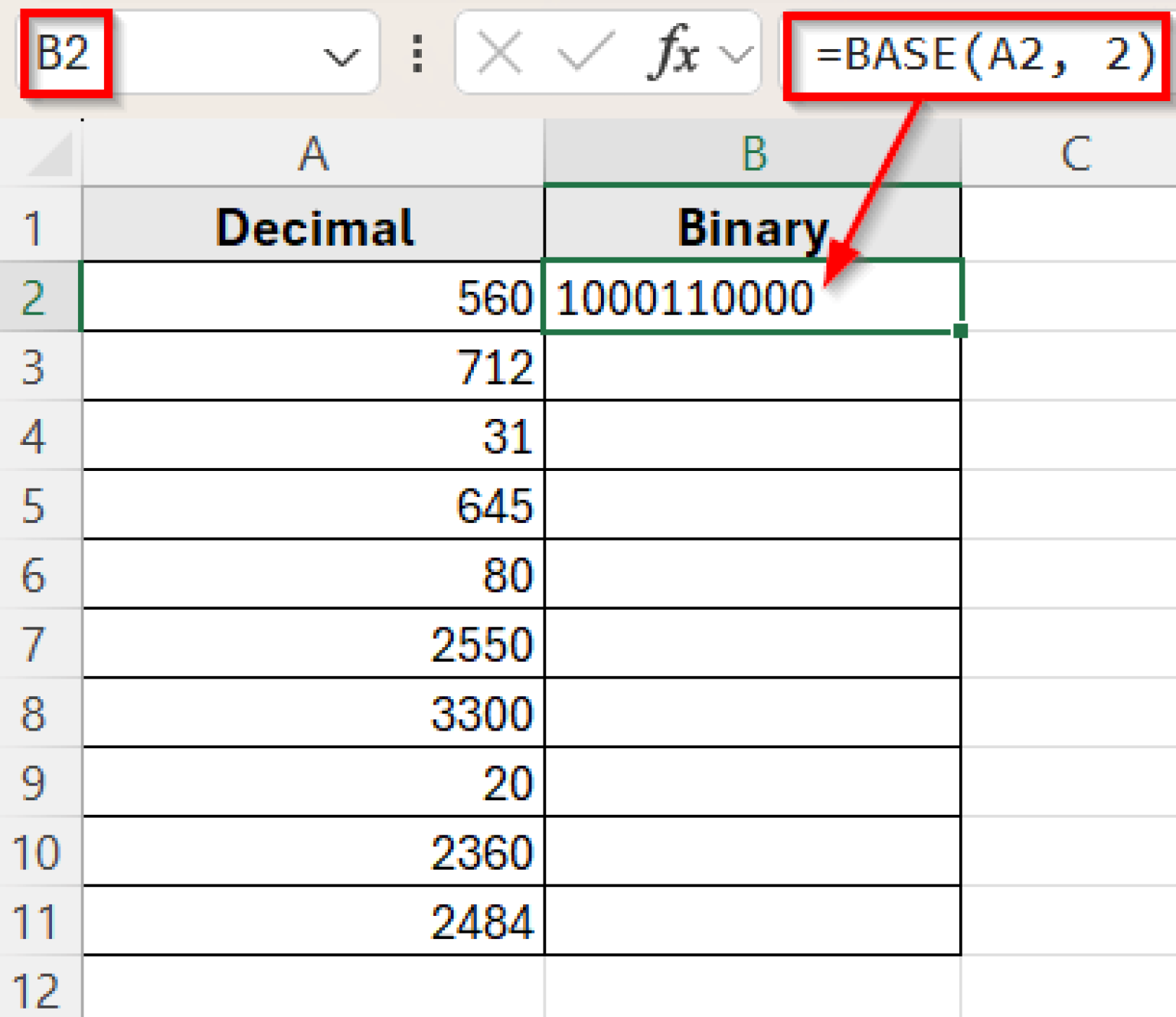1176x1017 pixels.
Task: Click the formula bar vertical dots handle
Action: click(417, 54)
